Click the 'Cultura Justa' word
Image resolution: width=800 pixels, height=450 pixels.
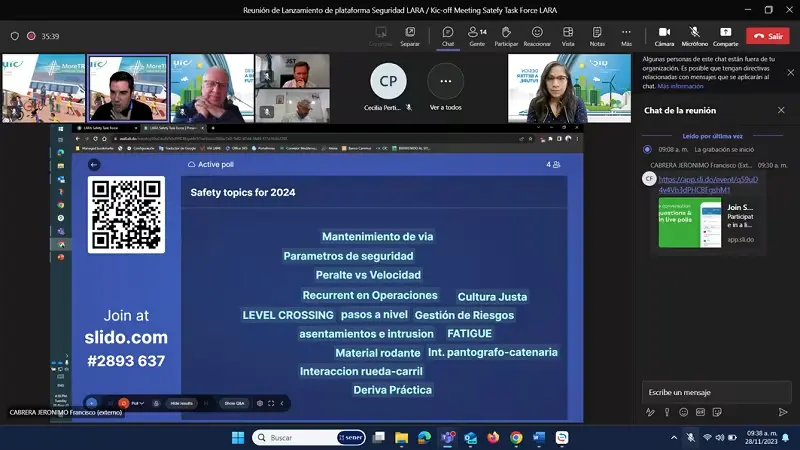[x=492, y=297]
